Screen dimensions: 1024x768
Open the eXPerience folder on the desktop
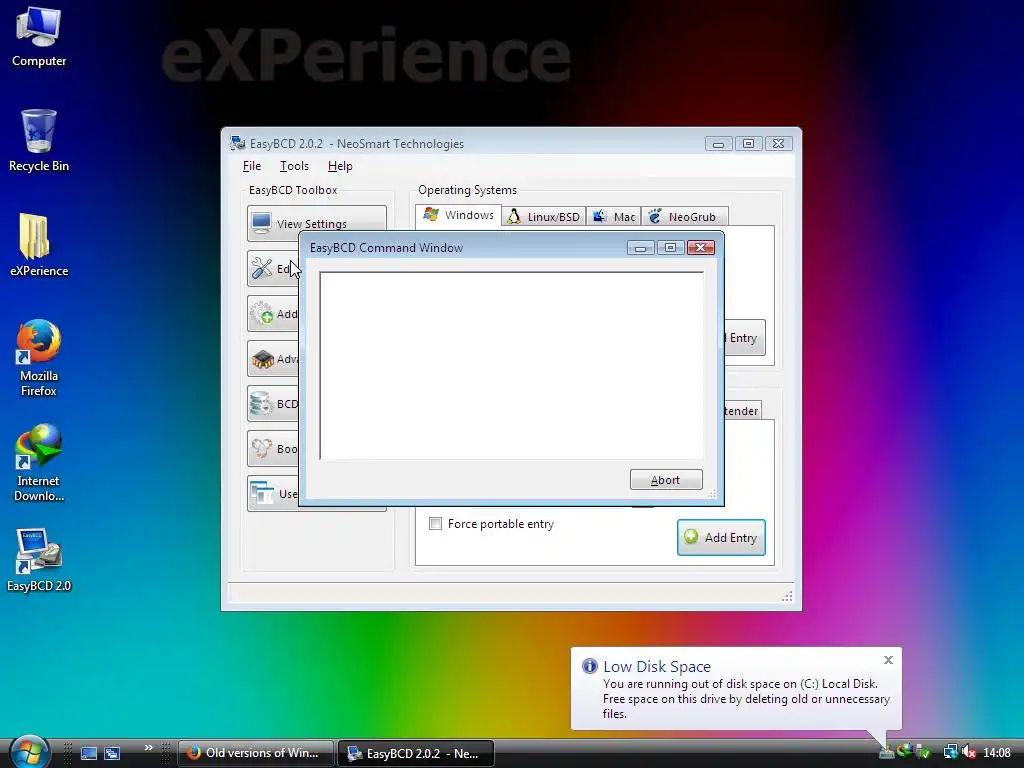click(39, 245)
